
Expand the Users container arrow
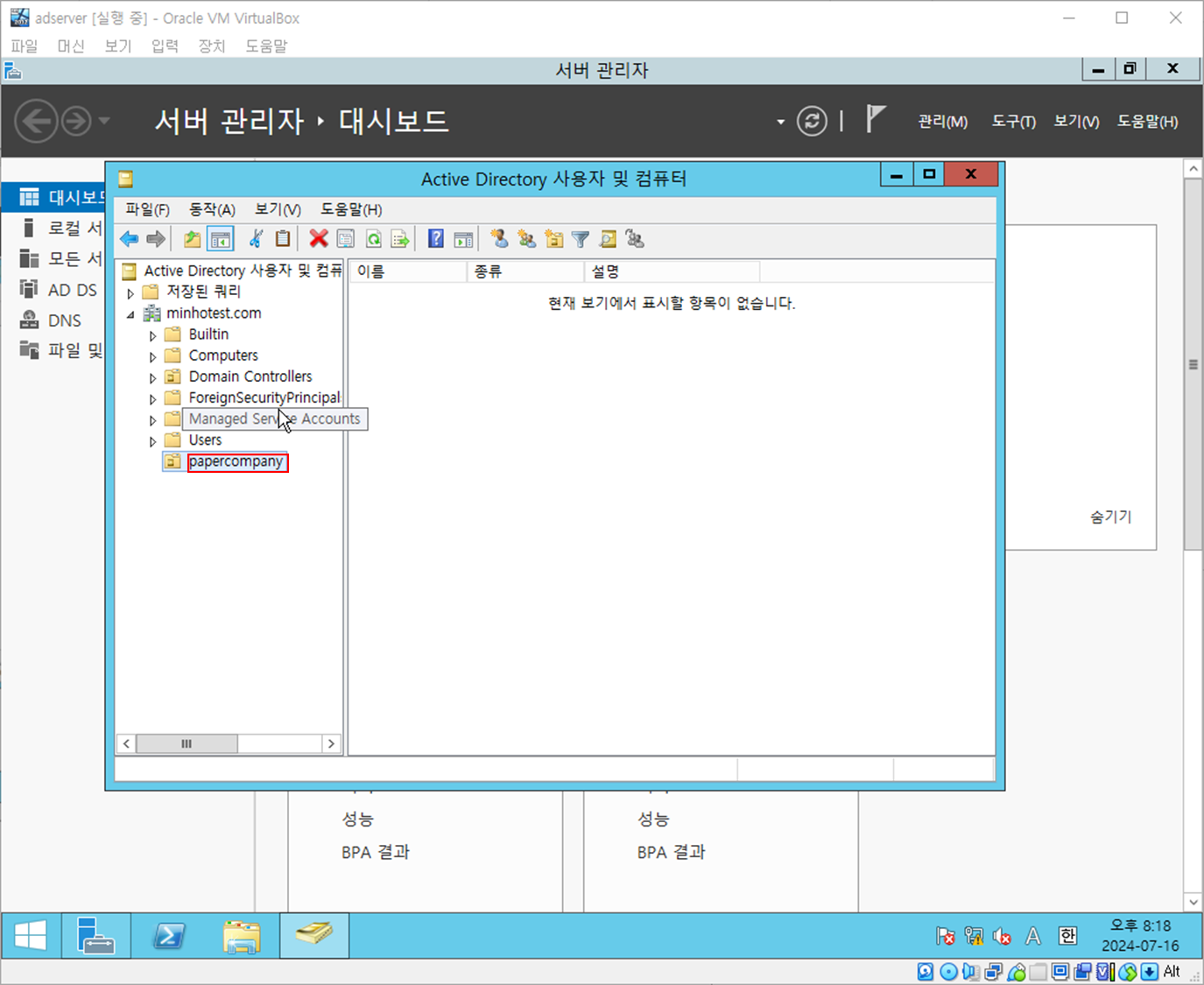(152, 441)
